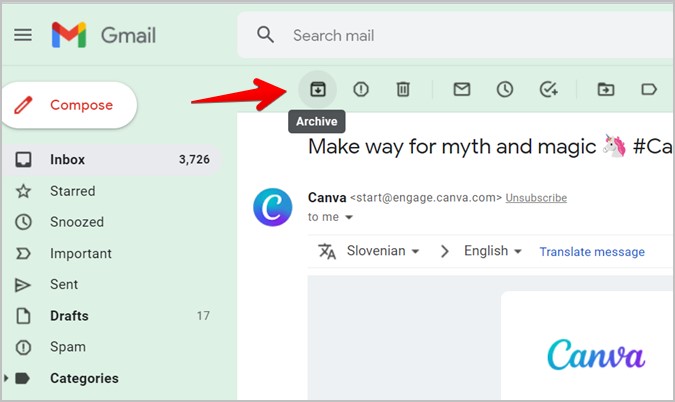Click the translate icon beside Slovenian

point(327,251)
